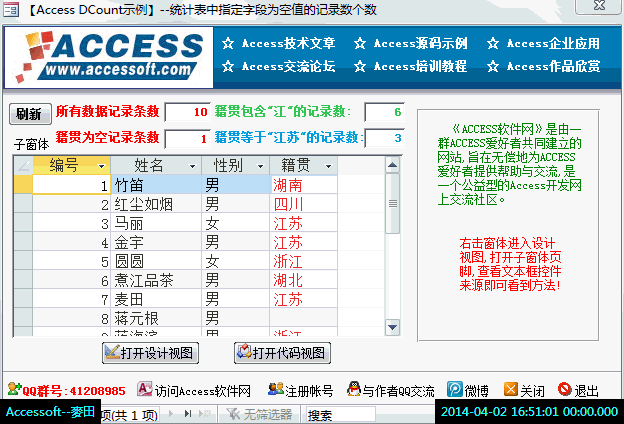Viewport: 624px width, 424px height.
Task: Open 注册帐号 link text
Action: [x=309, y=391]
